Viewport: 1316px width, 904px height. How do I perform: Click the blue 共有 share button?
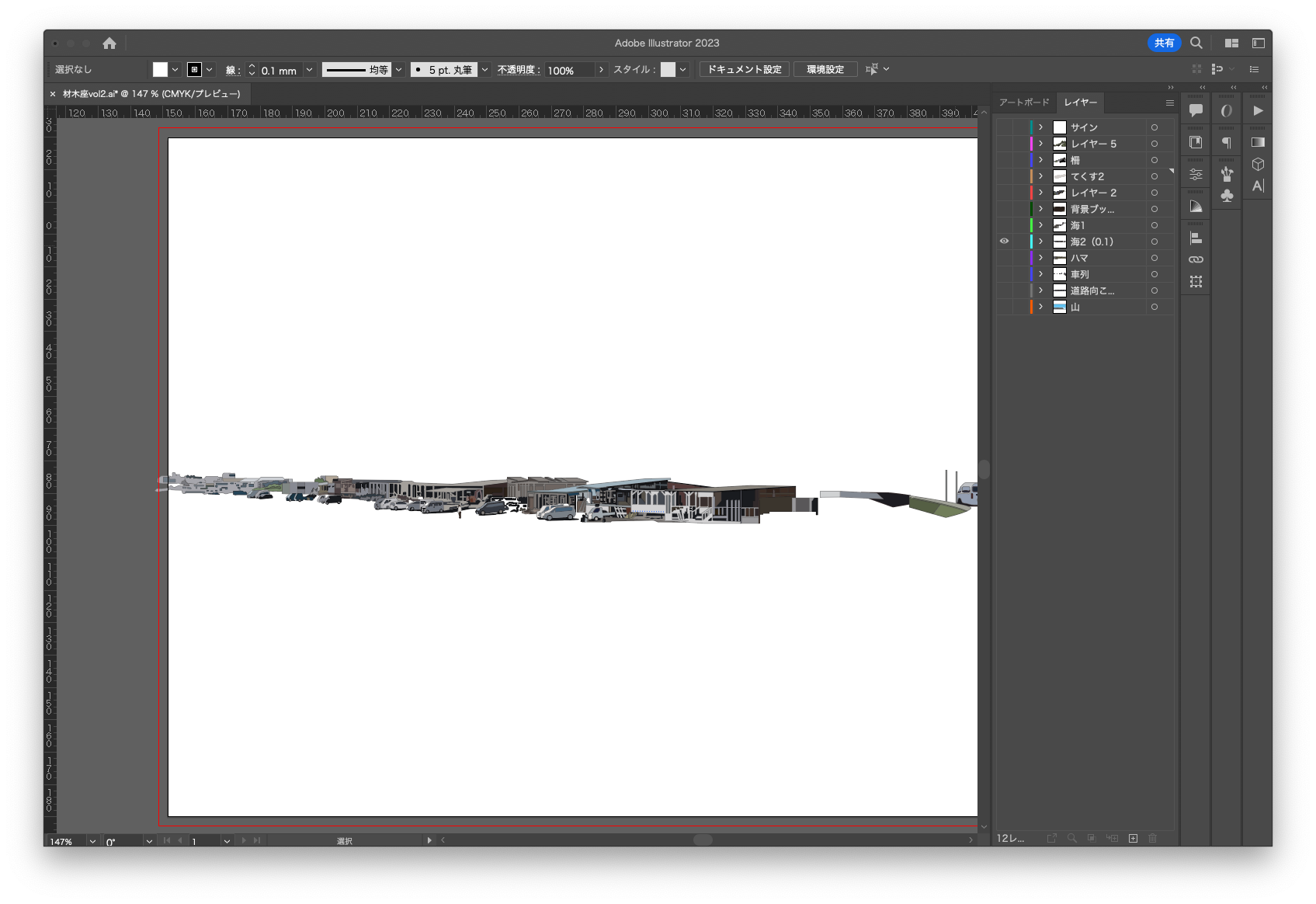pyautogui.click(x=1164, y=43)
